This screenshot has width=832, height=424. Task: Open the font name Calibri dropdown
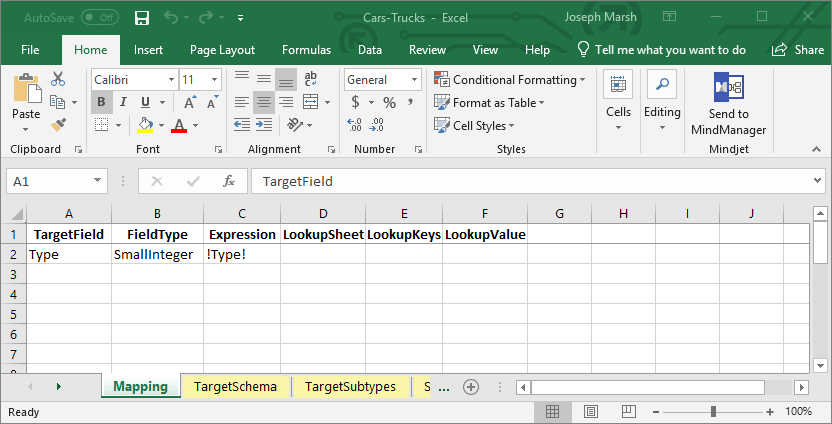[x=170, y=79]
